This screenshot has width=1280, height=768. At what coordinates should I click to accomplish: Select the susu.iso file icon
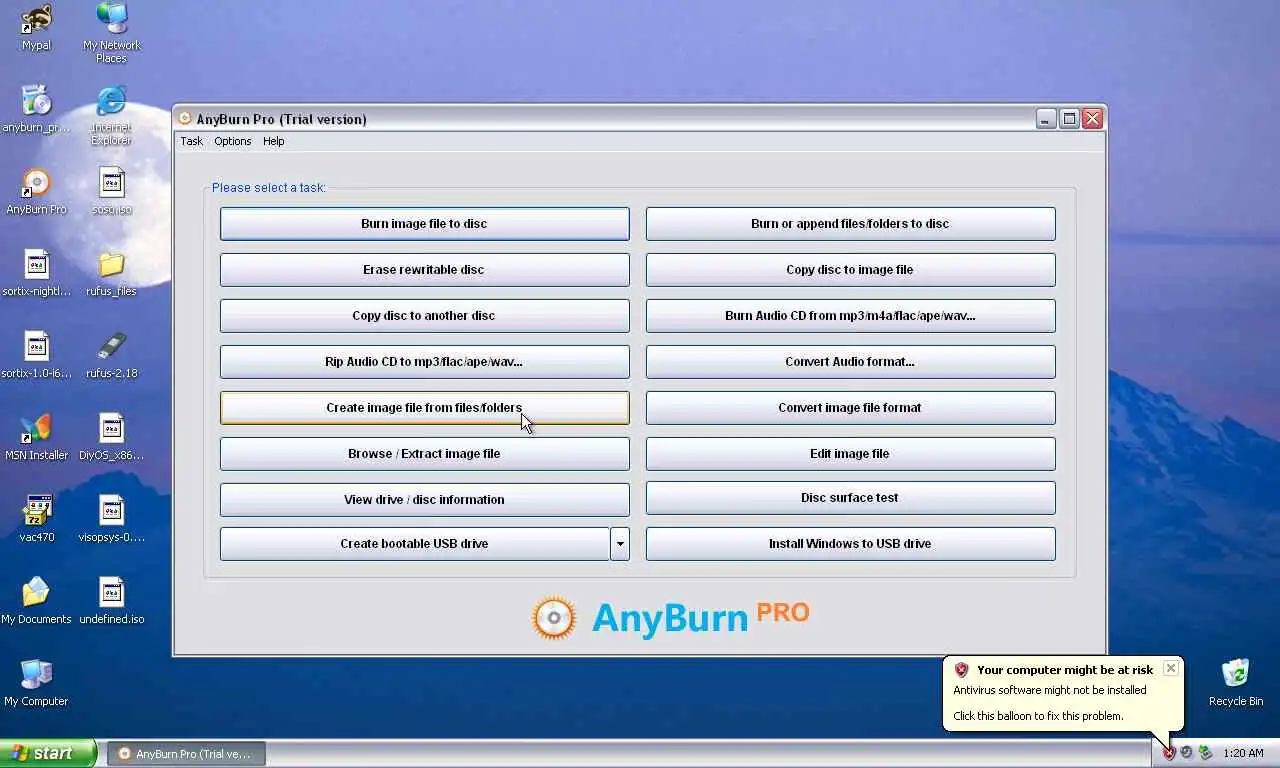(111, 191)
